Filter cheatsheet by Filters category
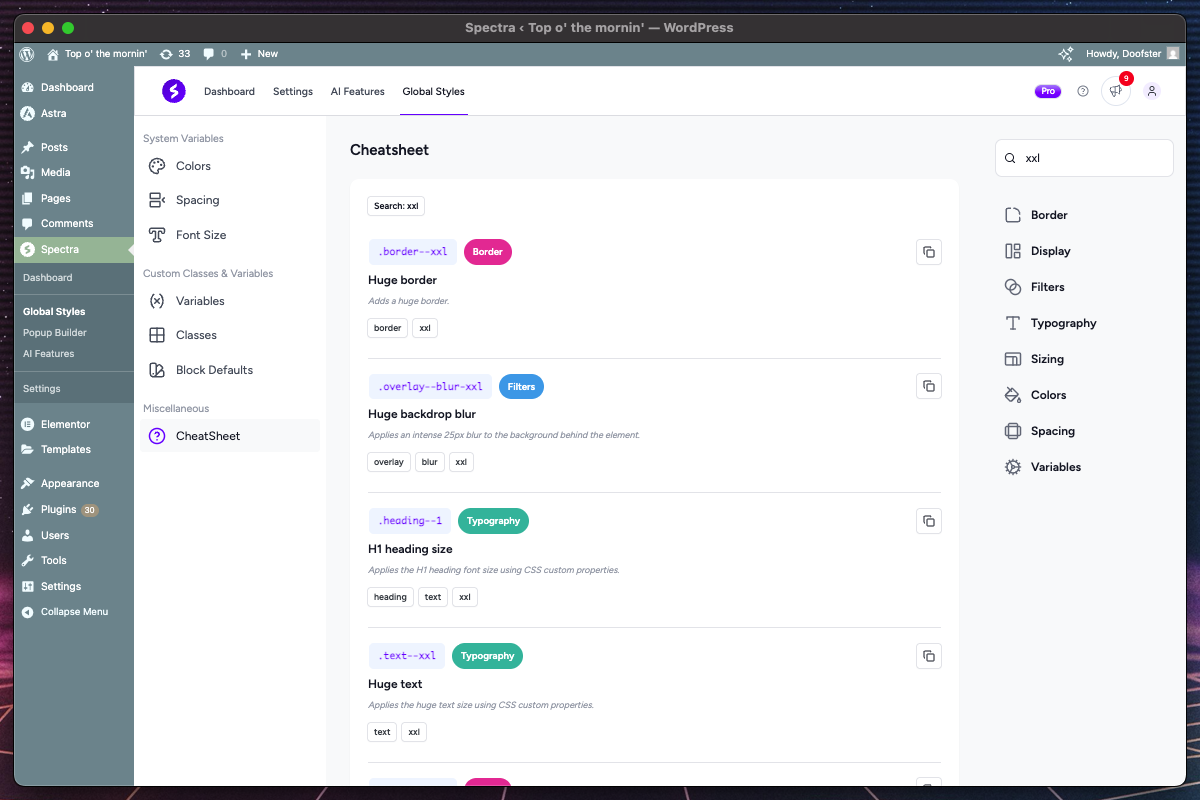 coord(1047,287)
